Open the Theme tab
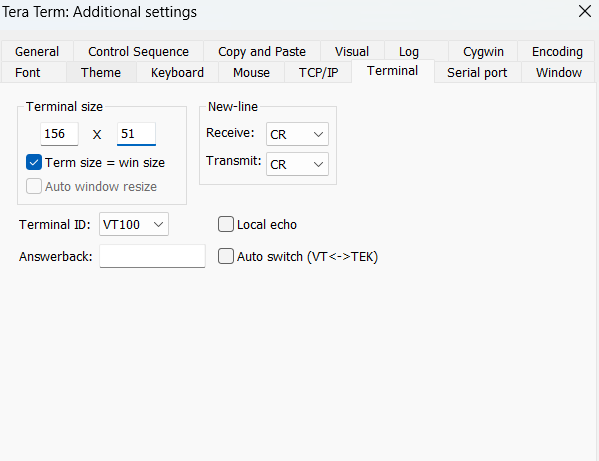The image size is (599, 461). pos(101,72)
